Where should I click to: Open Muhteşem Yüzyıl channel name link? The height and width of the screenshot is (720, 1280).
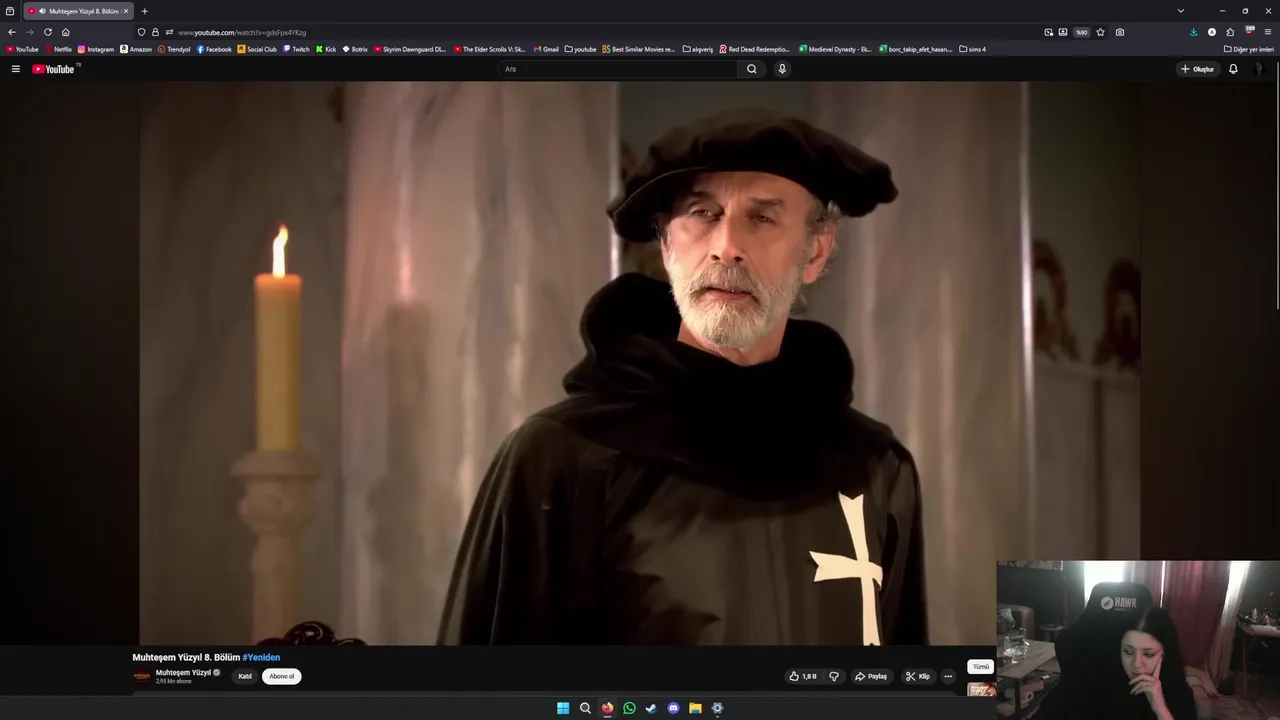point(183,673)
